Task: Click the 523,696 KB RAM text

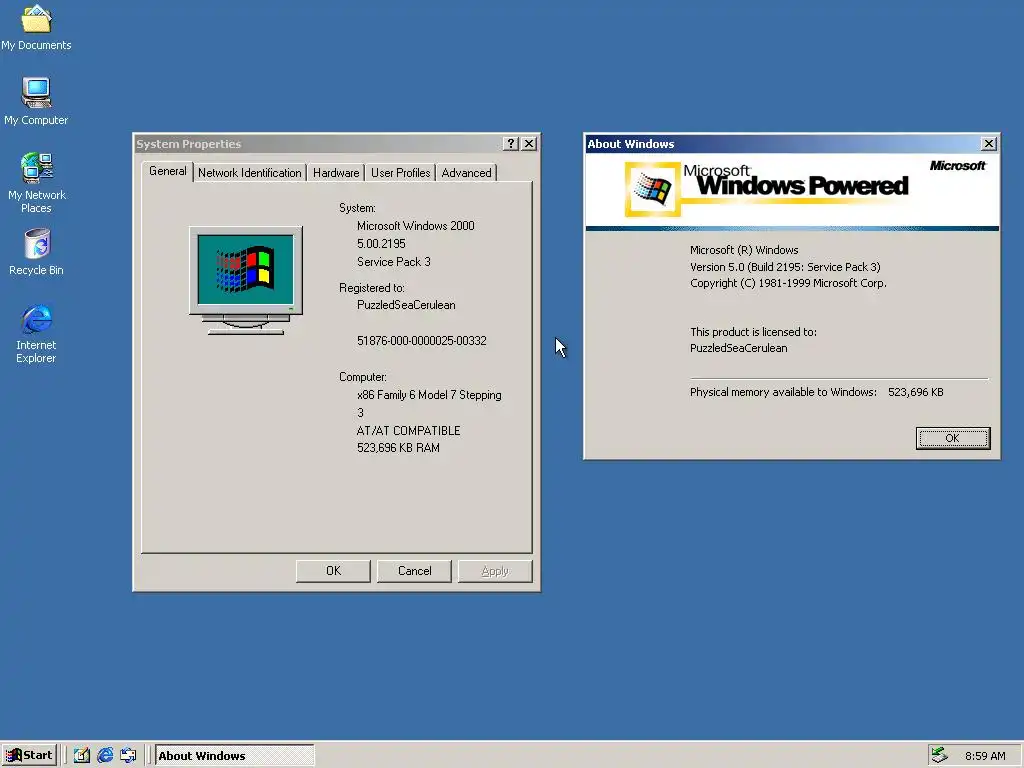Action: point(398,448)
